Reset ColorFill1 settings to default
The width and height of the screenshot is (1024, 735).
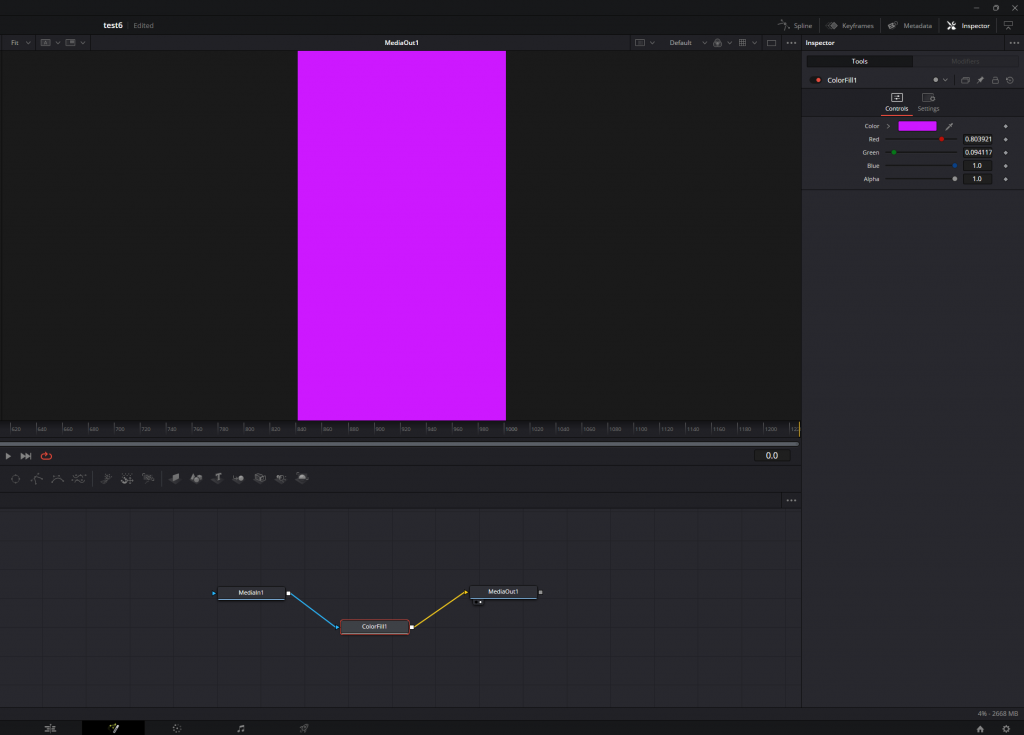[x=1009, y=80]
